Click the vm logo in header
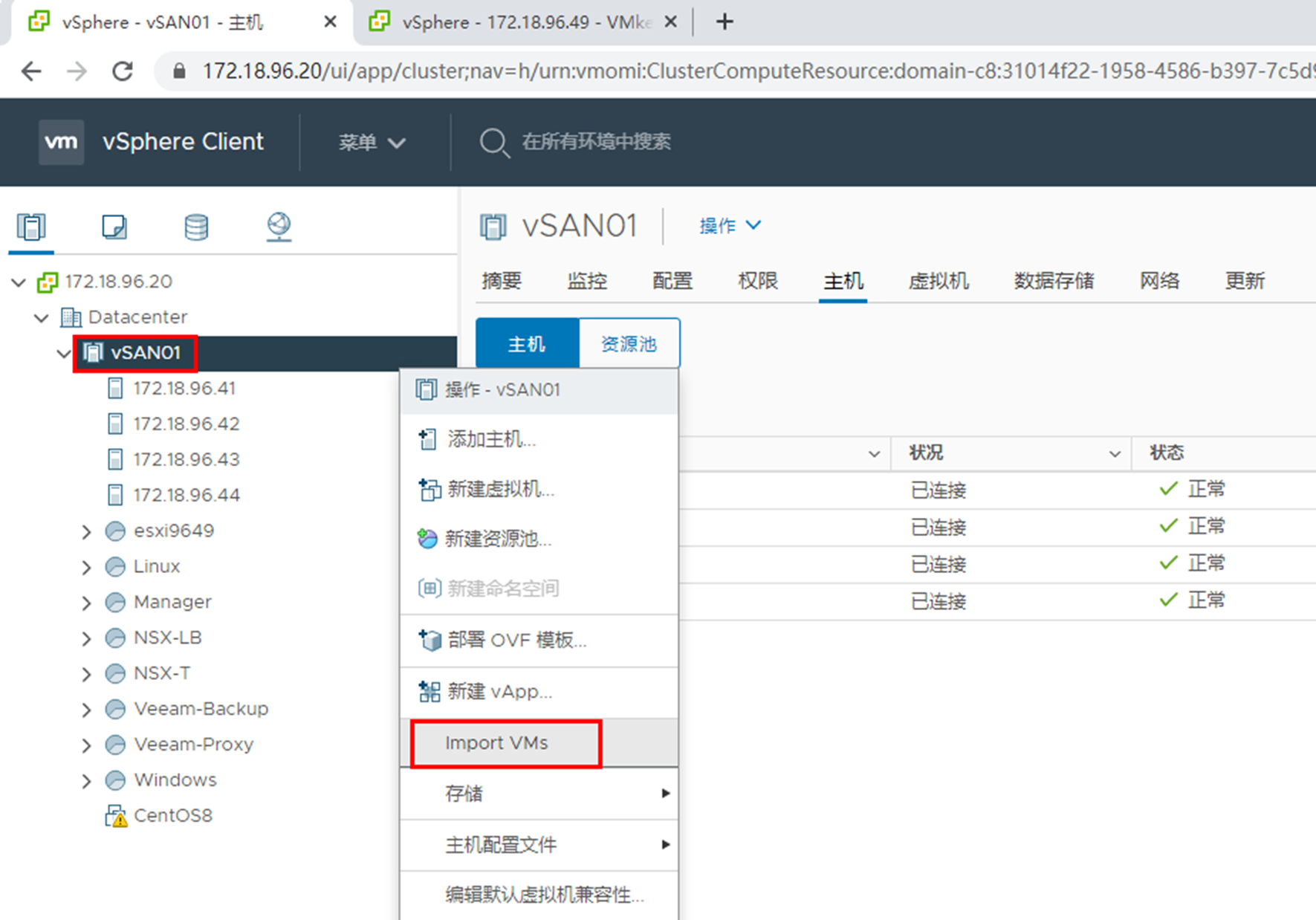 pyautogui.click(x=61, y=141)
